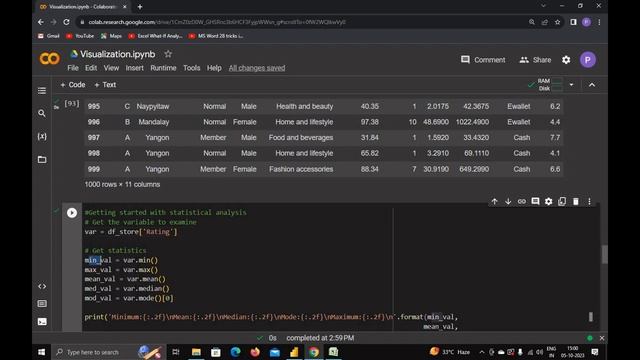Click the Colab CO logo
The width and height of the screenshot is (640, 360).
click(49, 59)
